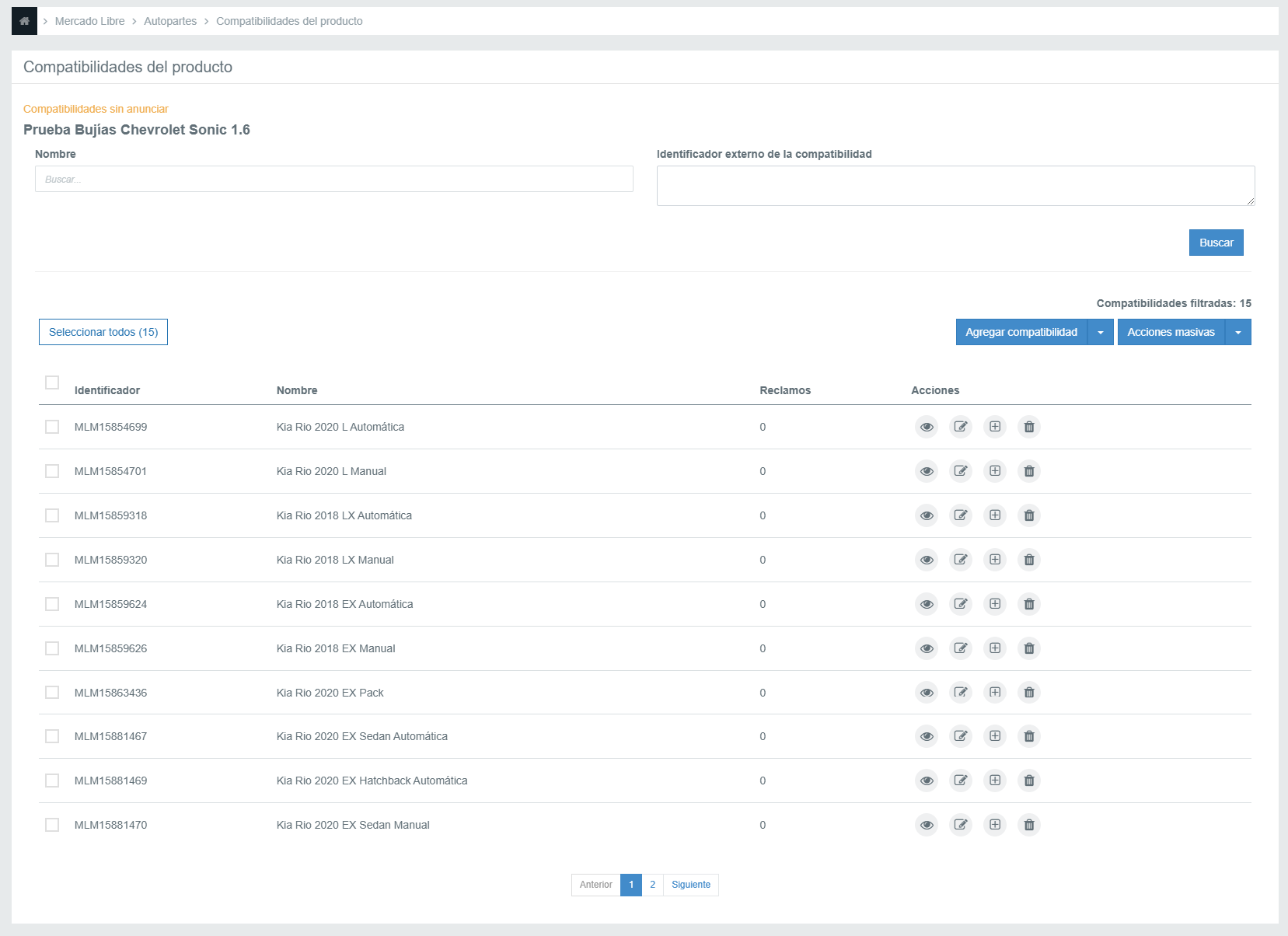Click the Identificador column header

click(107, 390)
